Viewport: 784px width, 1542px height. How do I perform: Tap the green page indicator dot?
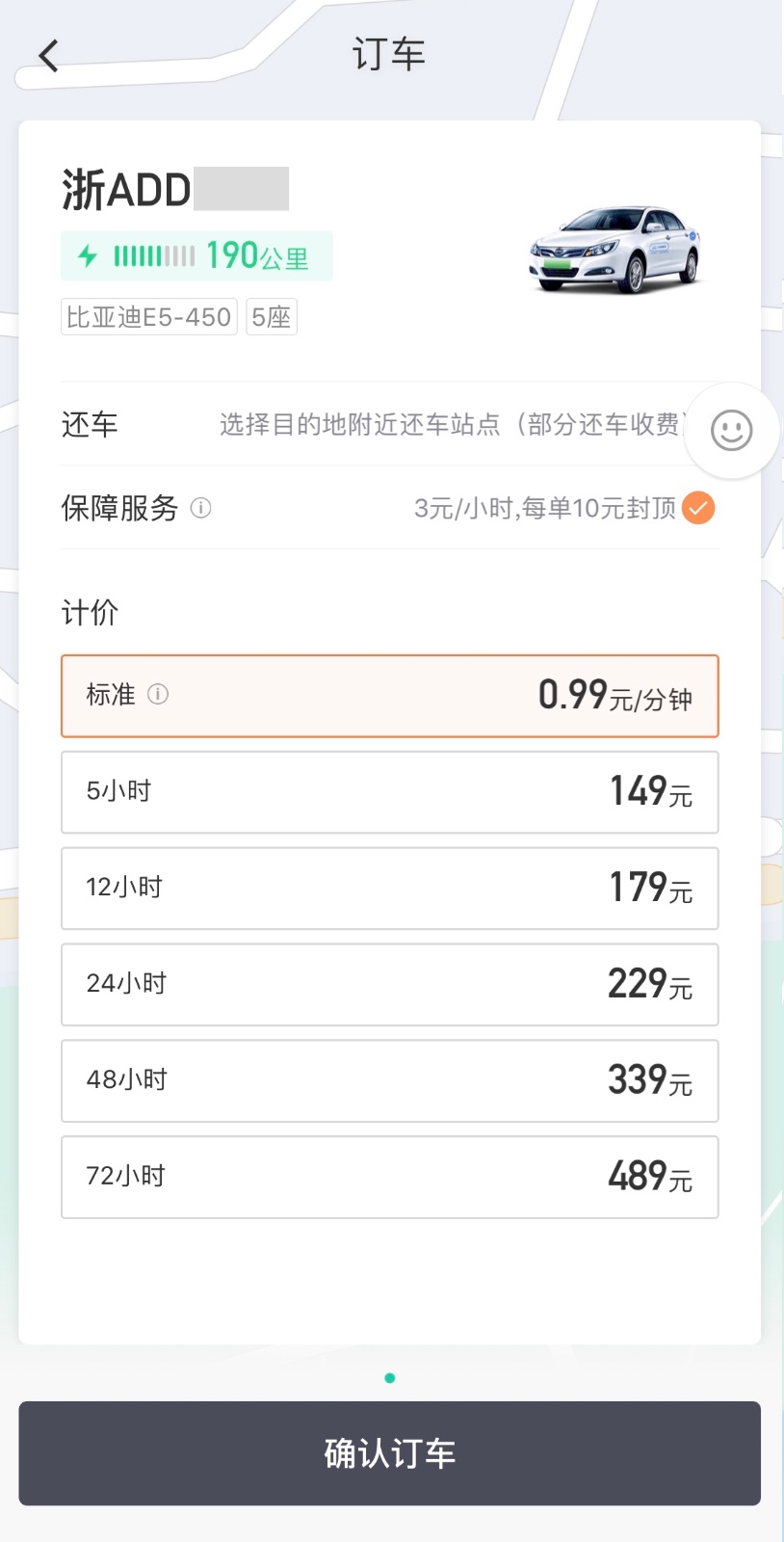click(389, 1378)
